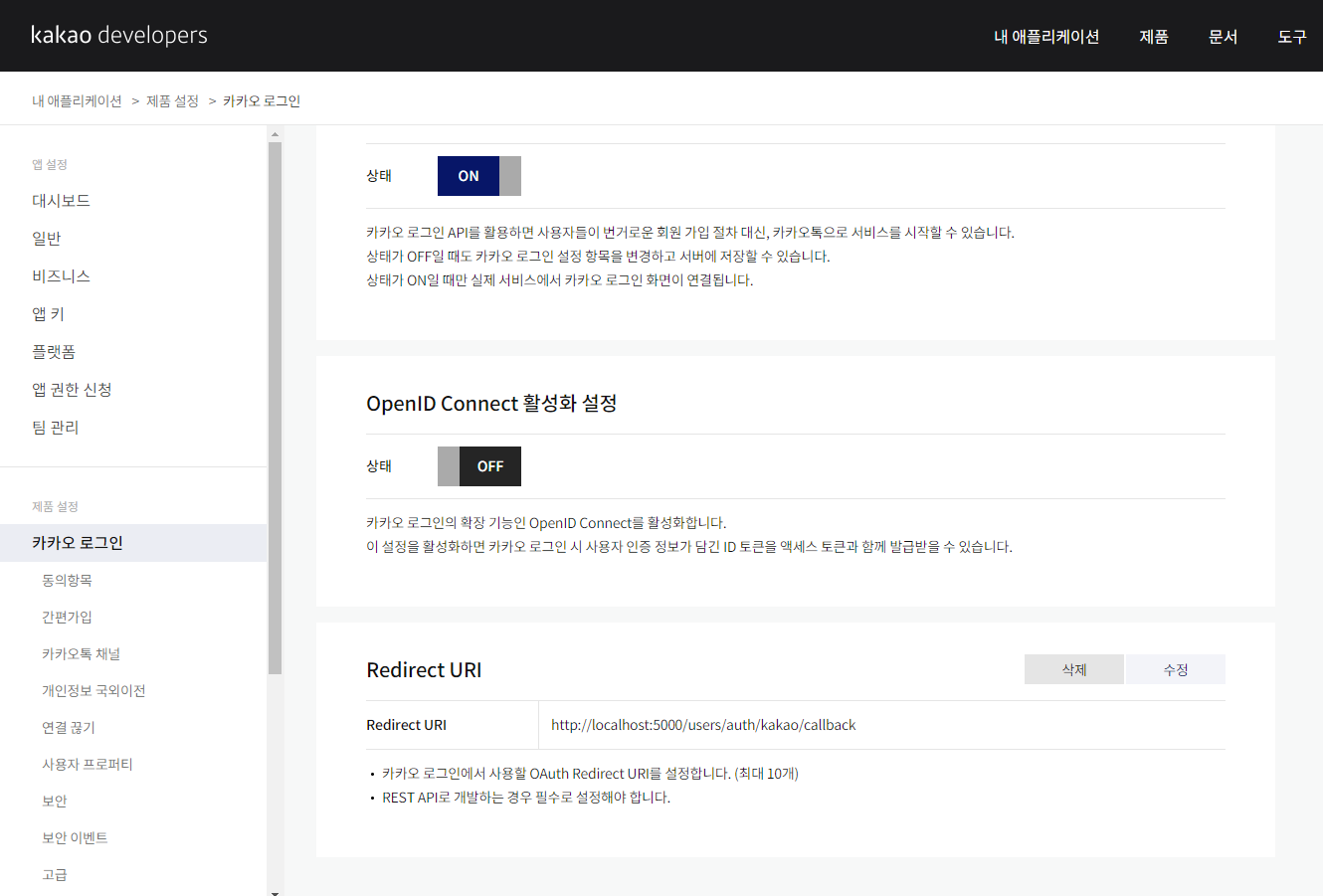The width and height of the screenshot is (1323, 896).
Task: Select 카카오 로그인 in sidebar
Action: click(133, 543)
